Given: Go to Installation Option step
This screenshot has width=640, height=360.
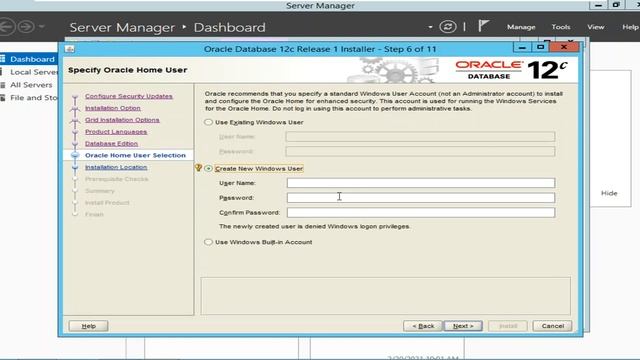Looking at the screenshot, I should click(113, 108).
